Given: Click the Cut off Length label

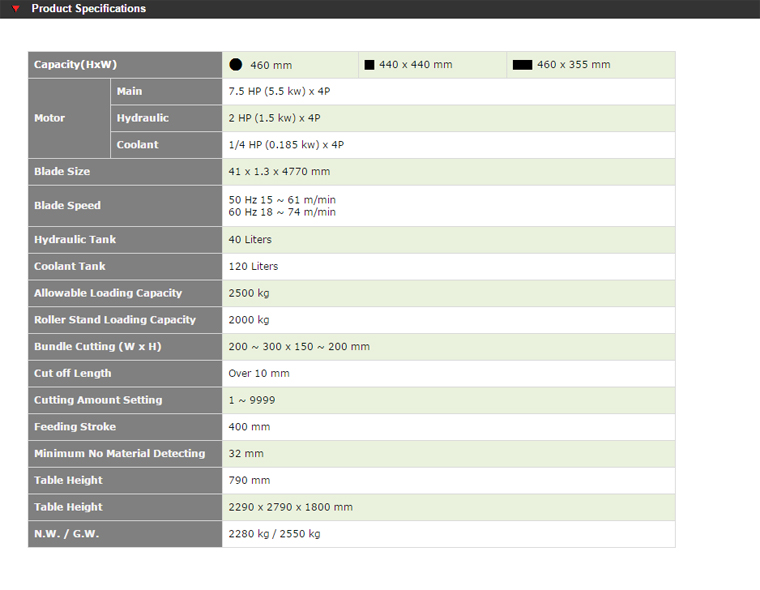Looking at the screenshot, I should coord(73,373).
